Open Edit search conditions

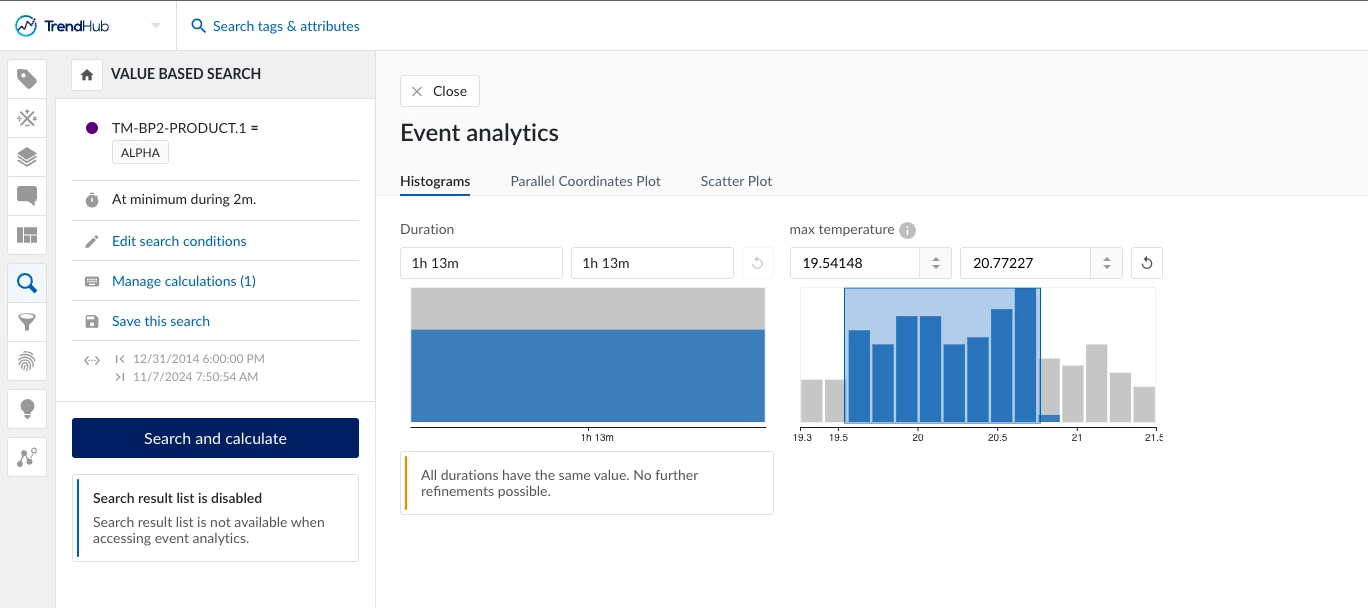point(178,241)
